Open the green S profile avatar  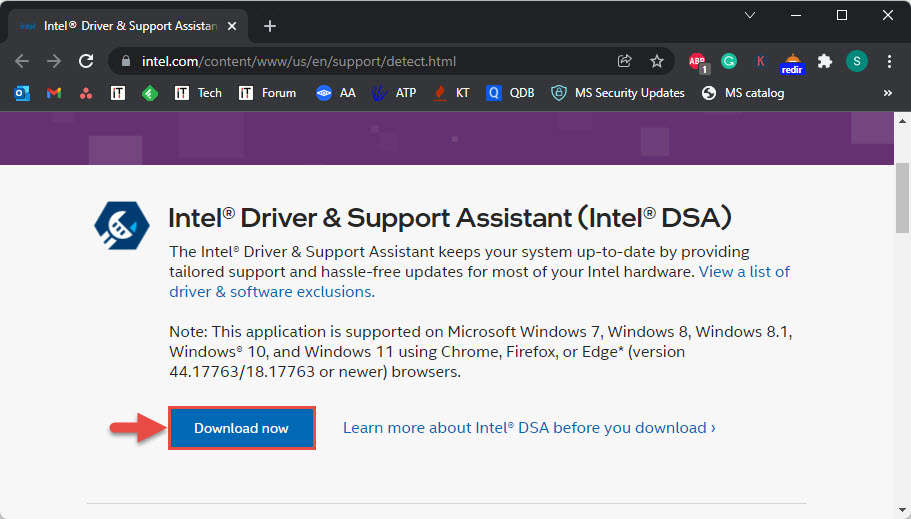click(x=856, y=61)
